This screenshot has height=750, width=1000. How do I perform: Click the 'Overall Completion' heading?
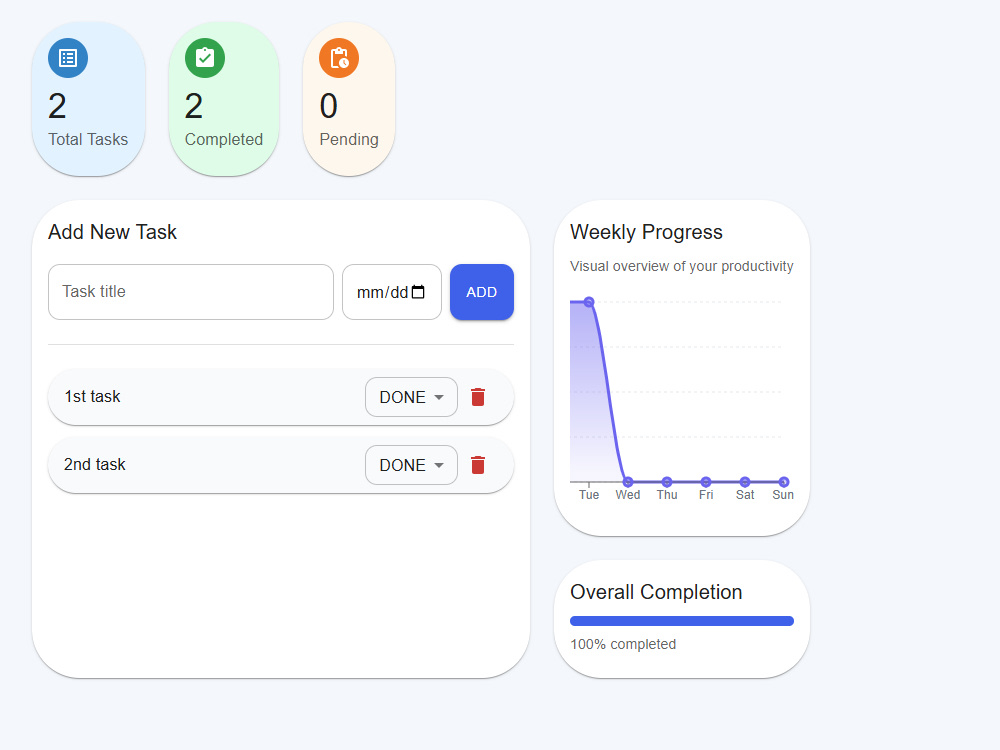pos(656,592)
